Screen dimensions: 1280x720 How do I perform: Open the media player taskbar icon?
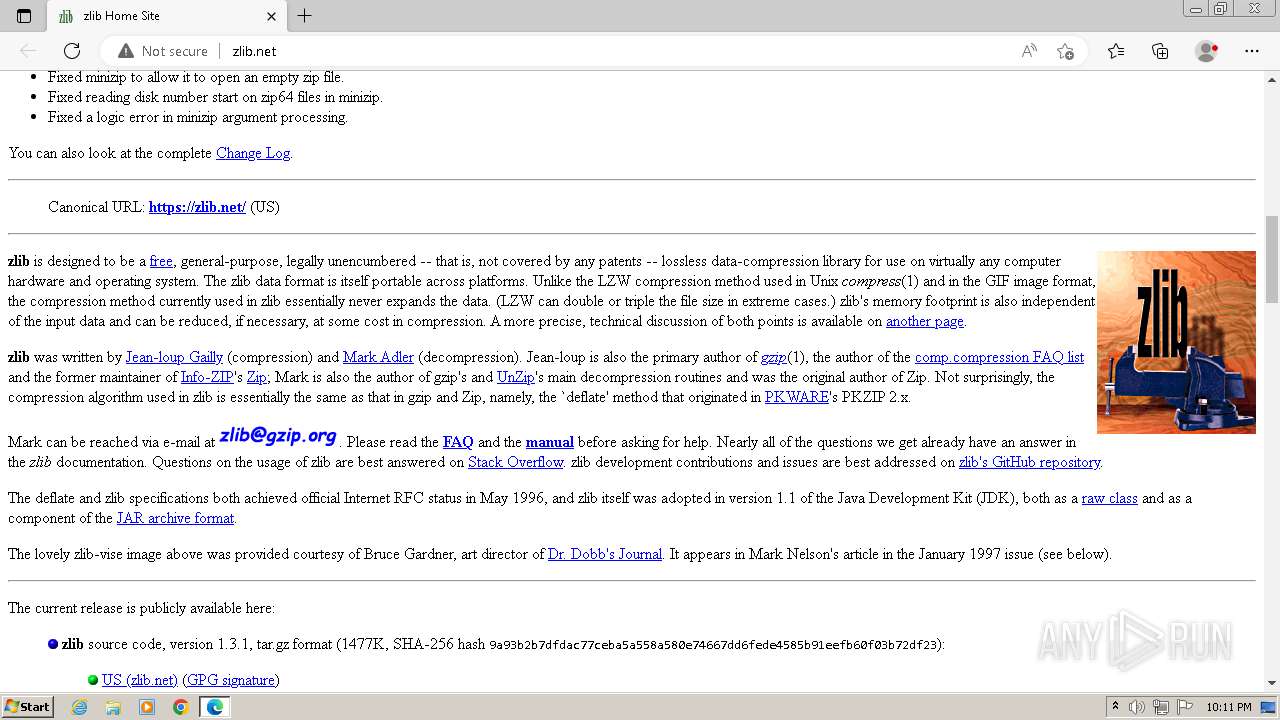click(x=147, y=707)
